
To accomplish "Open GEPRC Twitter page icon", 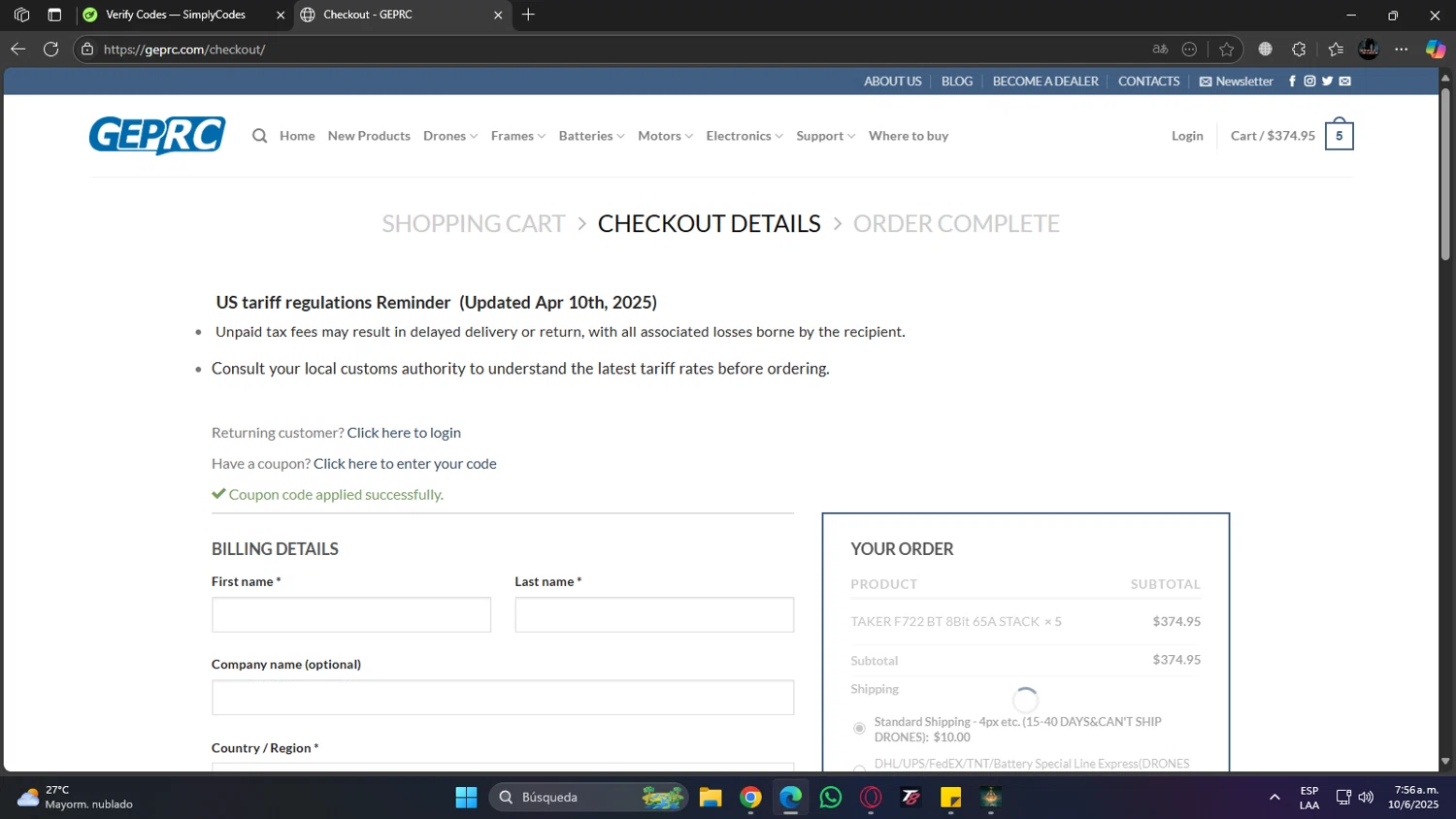I will coord(1327,82).
